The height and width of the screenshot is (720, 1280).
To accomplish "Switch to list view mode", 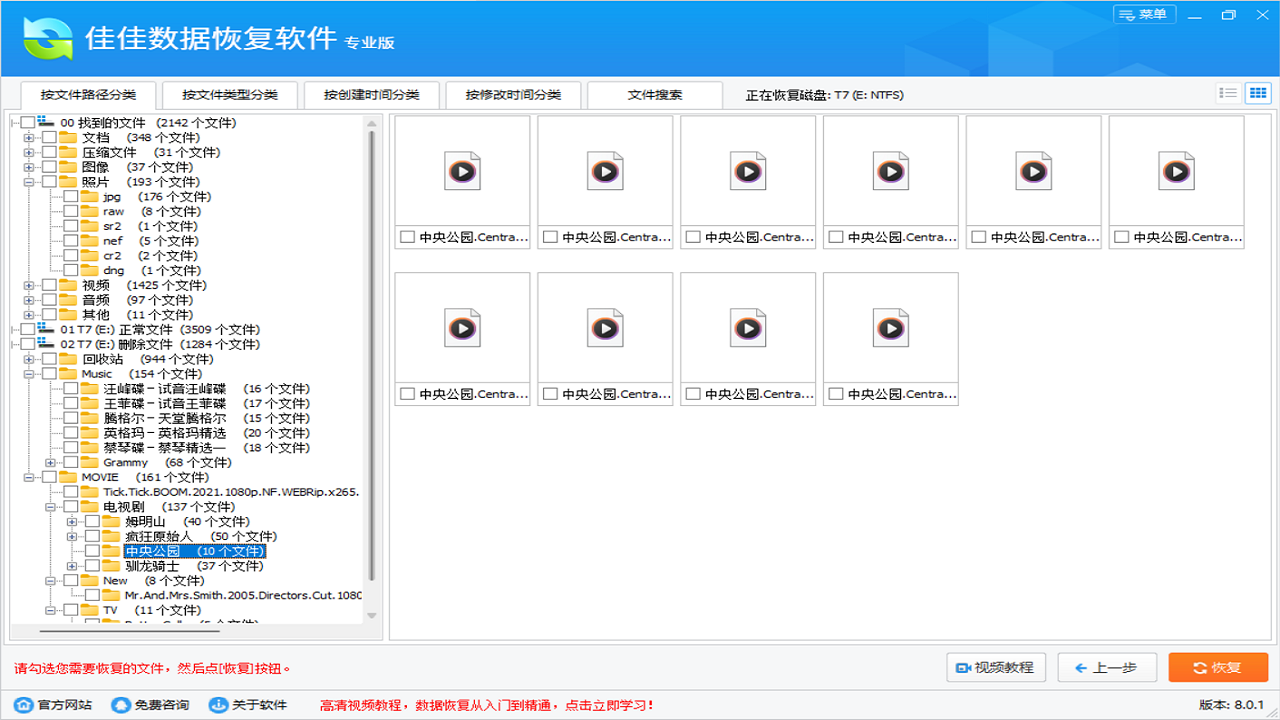I will 1228,92.
